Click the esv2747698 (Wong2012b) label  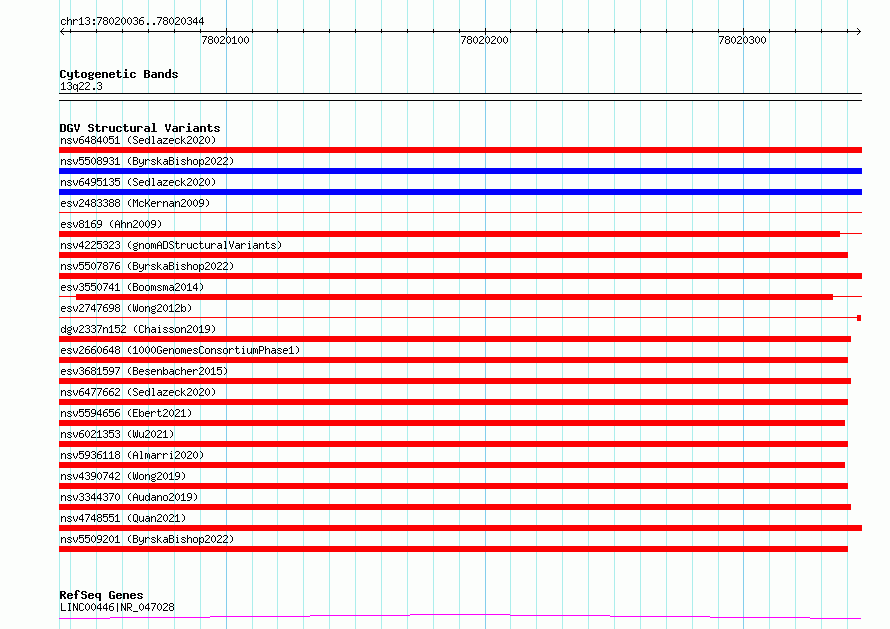coord(126,308)
